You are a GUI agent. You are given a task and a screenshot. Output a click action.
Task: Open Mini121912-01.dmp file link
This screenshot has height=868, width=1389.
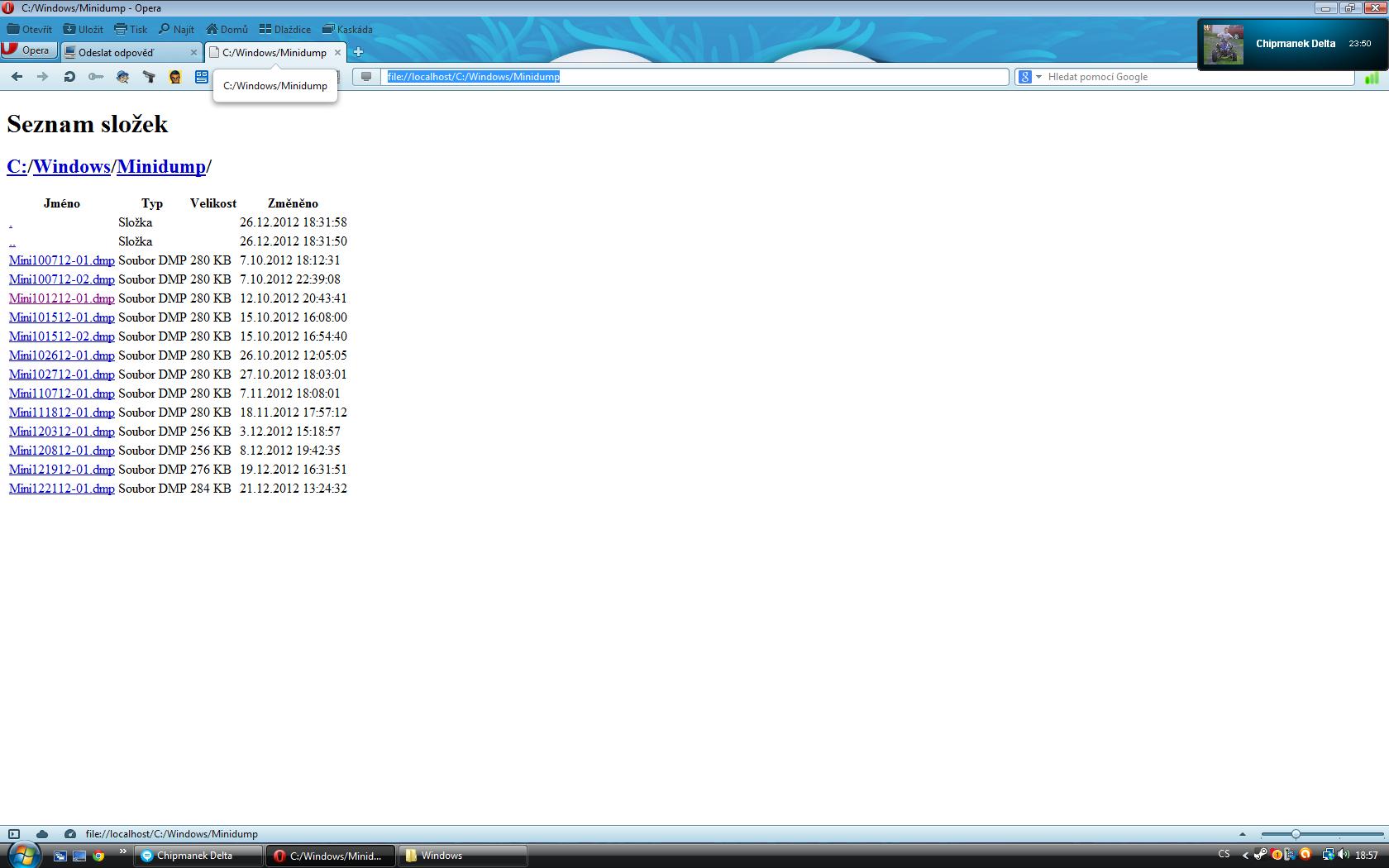(x=62, y=470)
